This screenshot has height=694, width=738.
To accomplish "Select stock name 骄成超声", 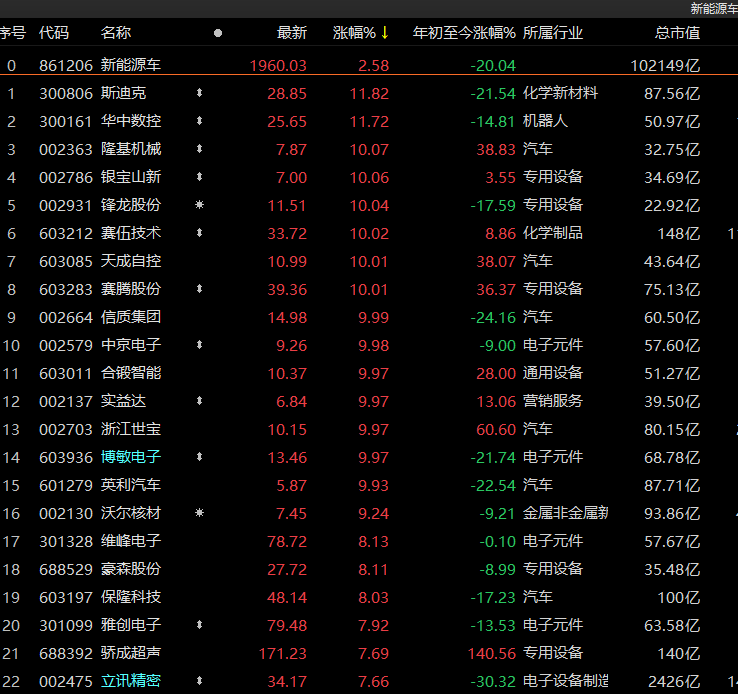I will click(131, 653).
